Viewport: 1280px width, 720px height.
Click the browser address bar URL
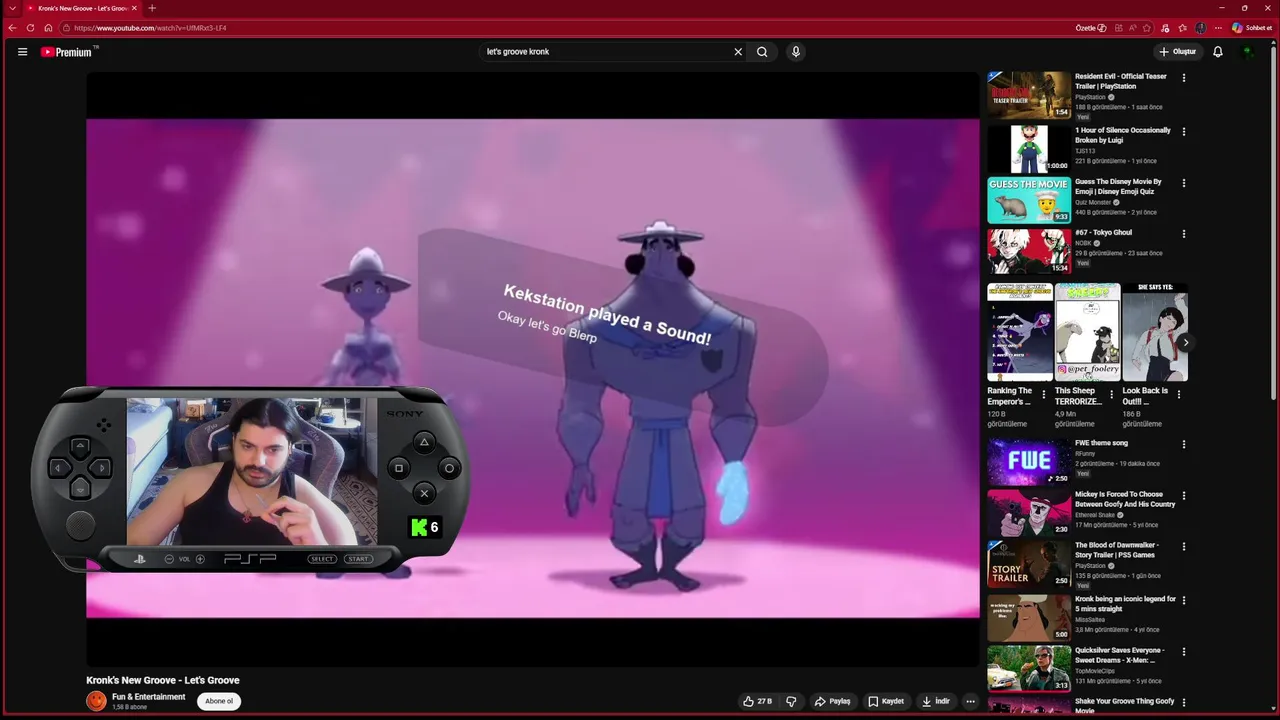(x=150, y=28)
